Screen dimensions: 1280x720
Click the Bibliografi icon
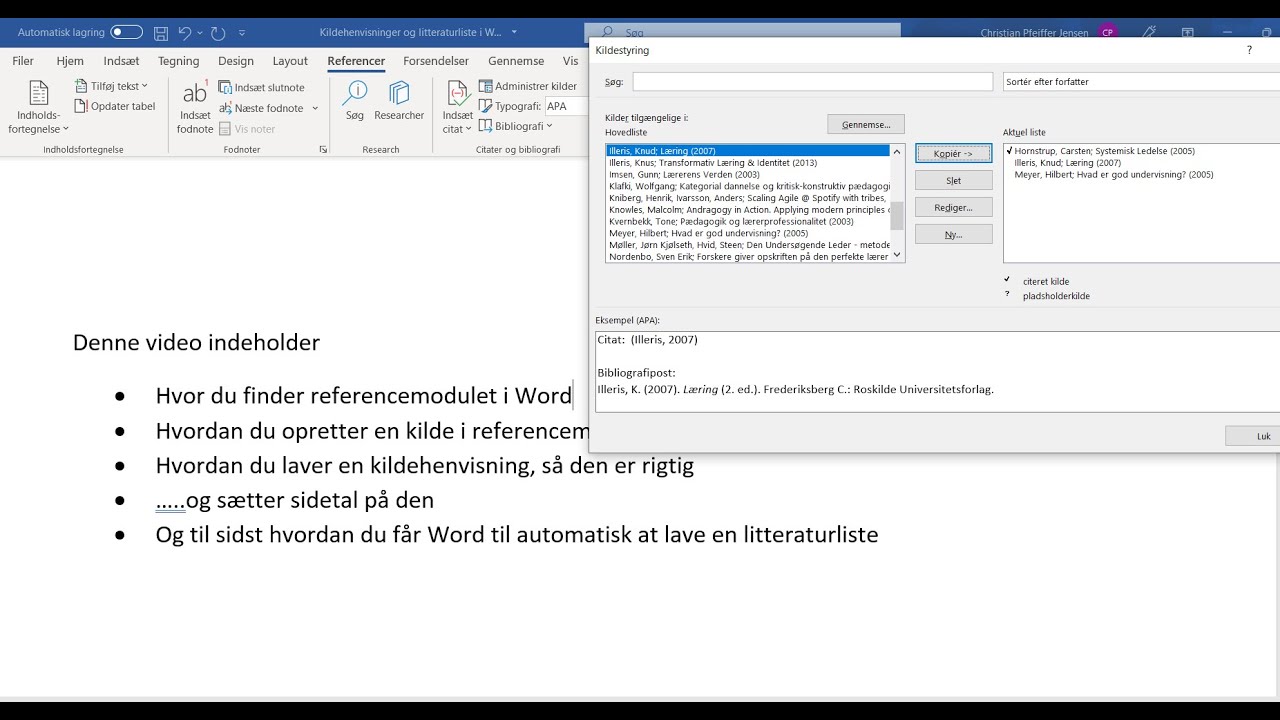(x=486, y=126)
